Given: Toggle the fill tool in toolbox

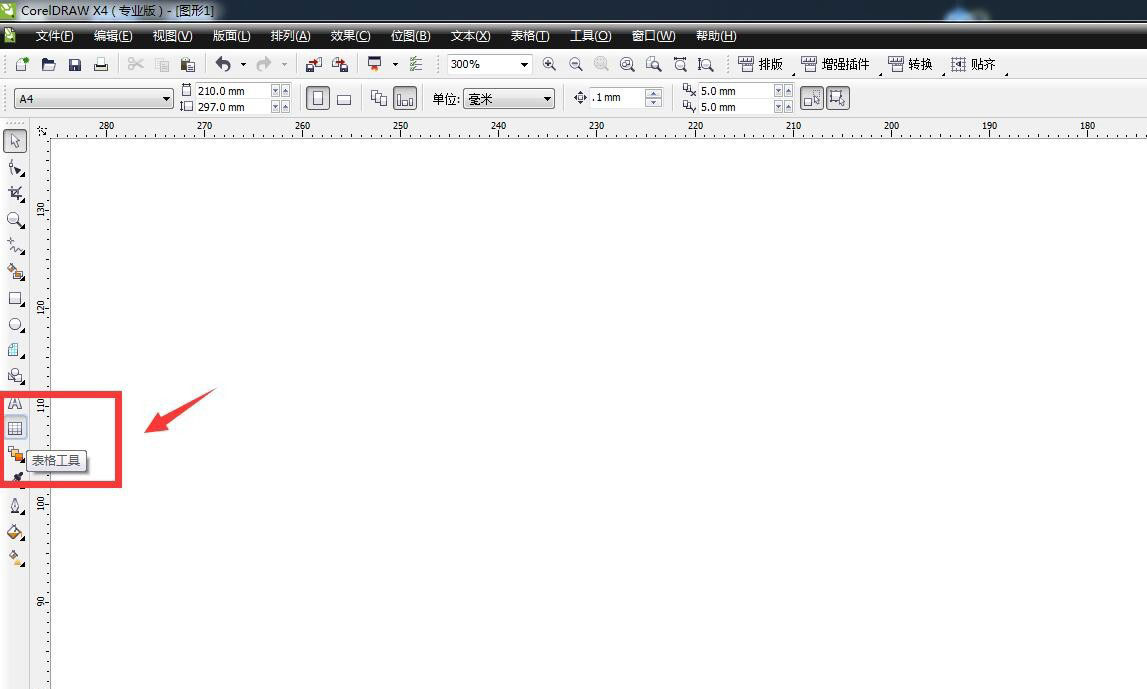Looking at the screenshot, I should point(15,532).
